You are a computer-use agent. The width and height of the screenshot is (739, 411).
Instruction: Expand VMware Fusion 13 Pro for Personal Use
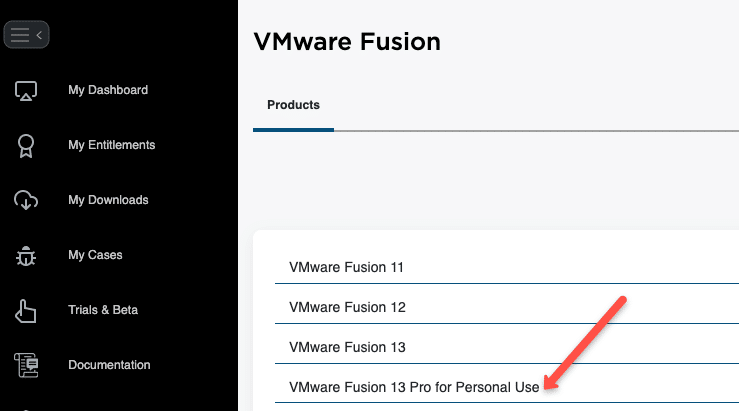click(x=507, y=387)
